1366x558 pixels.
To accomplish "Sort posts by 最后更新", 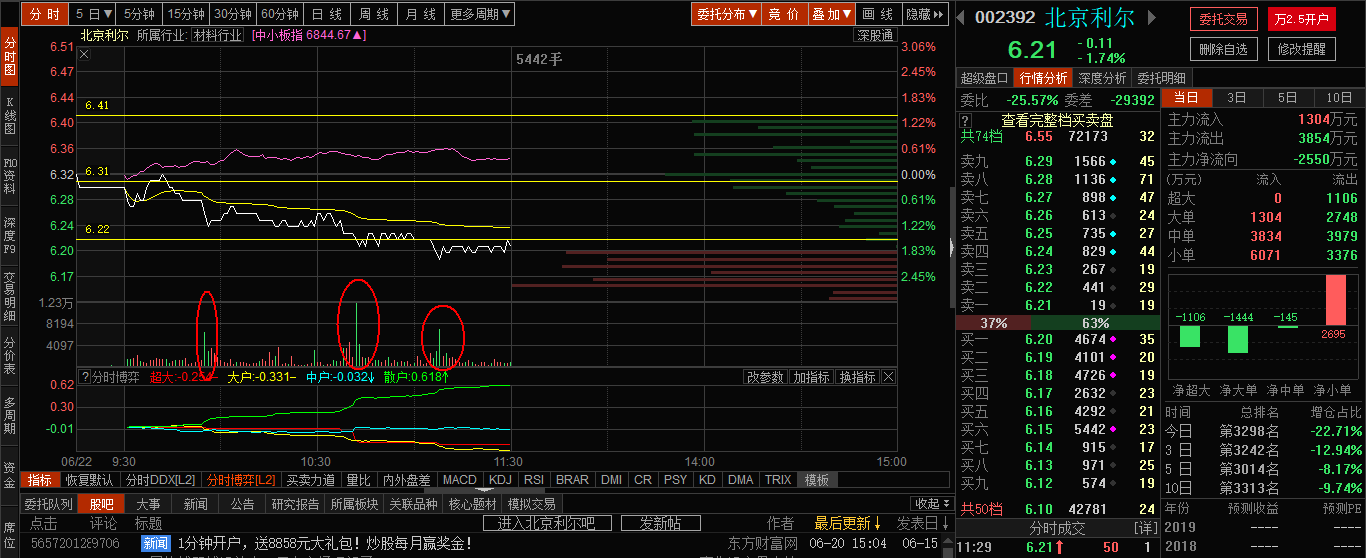I will click(847, 523).
